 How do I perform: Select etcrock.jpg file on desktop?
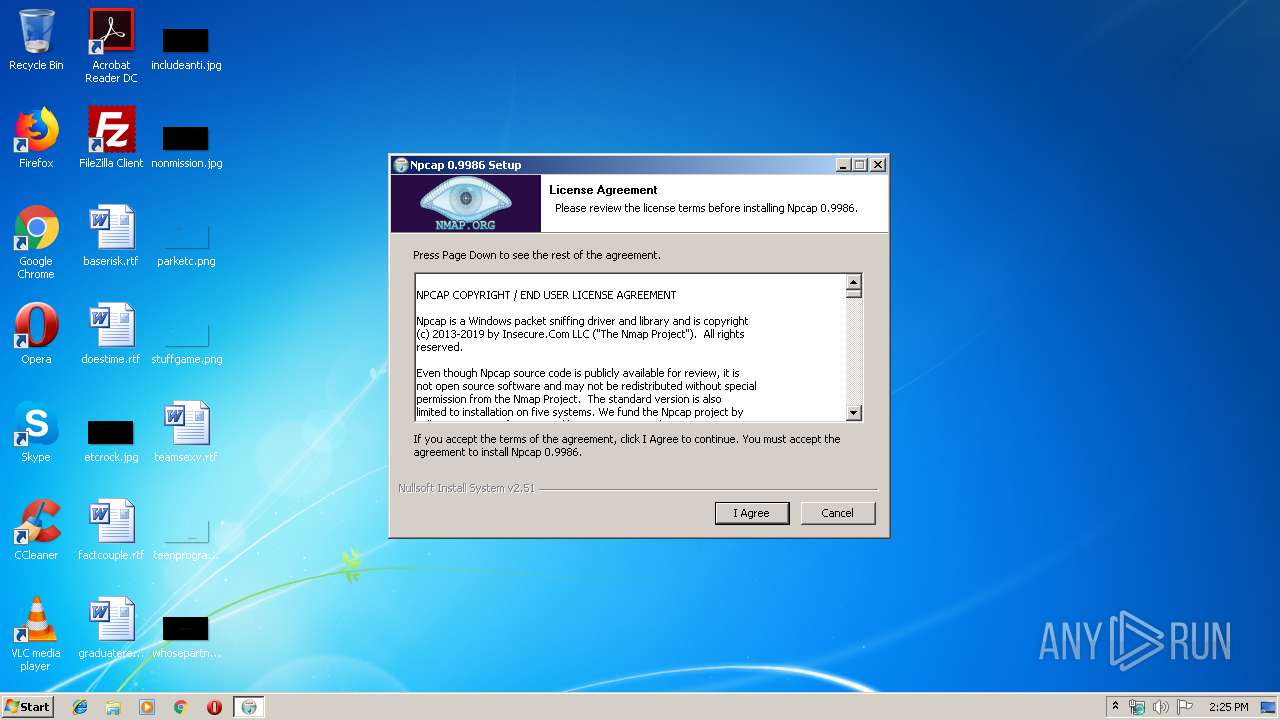111,440
